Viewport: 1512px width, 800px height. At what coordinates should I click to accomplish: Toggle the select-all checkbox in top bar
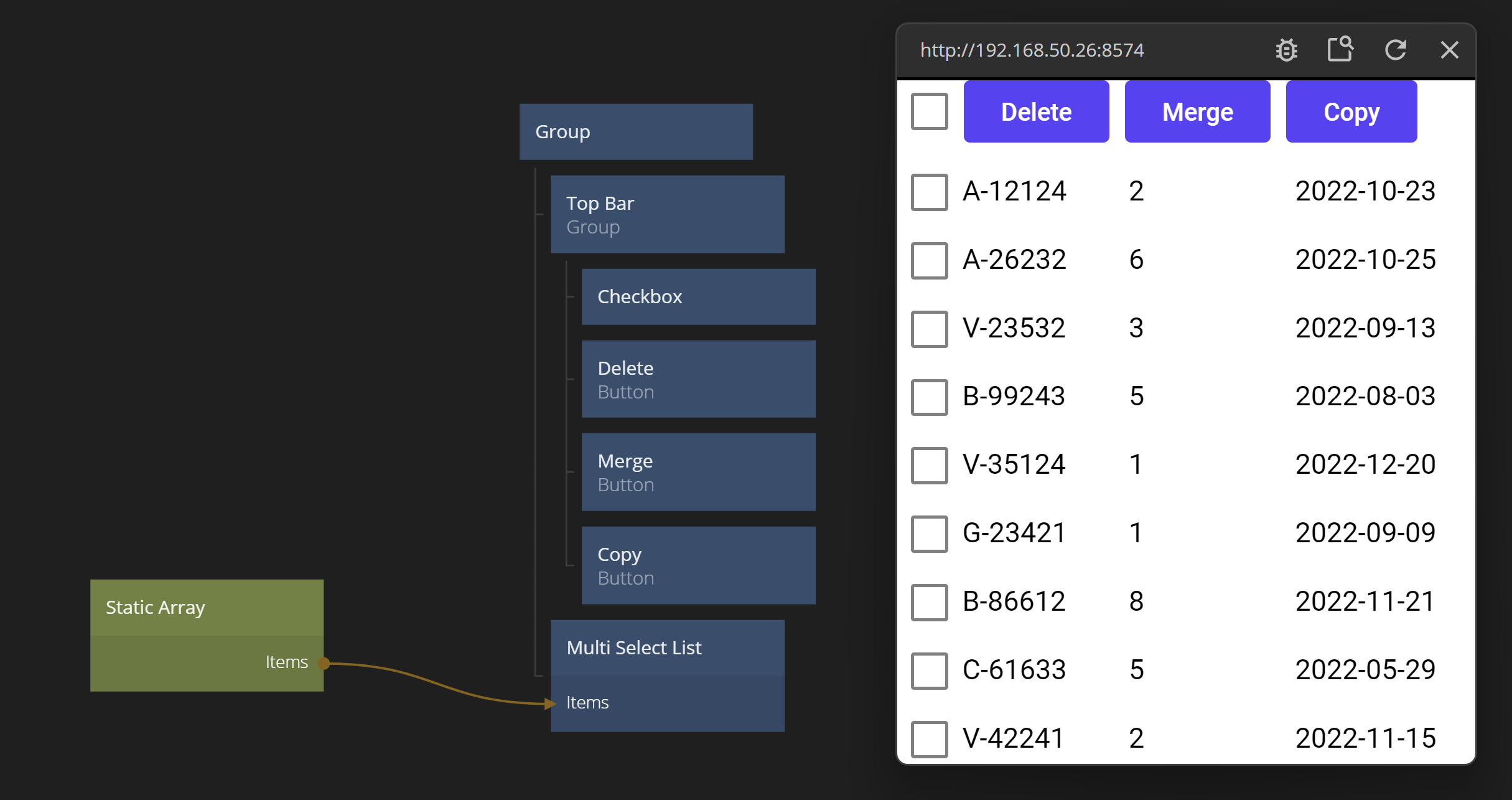pyautogui.click(x=929, y=111)
